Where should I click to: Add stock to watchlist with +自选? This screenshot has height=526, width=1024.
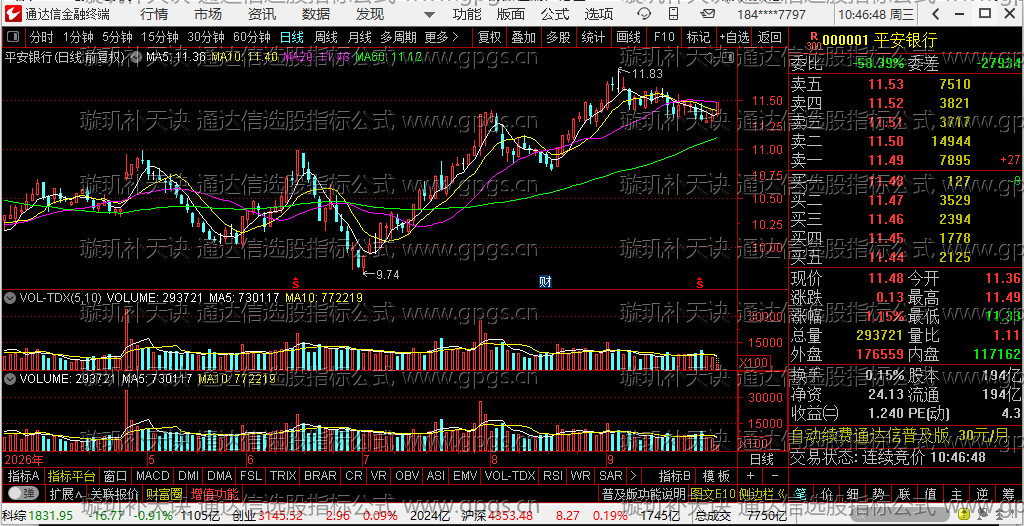coord(735,37)
